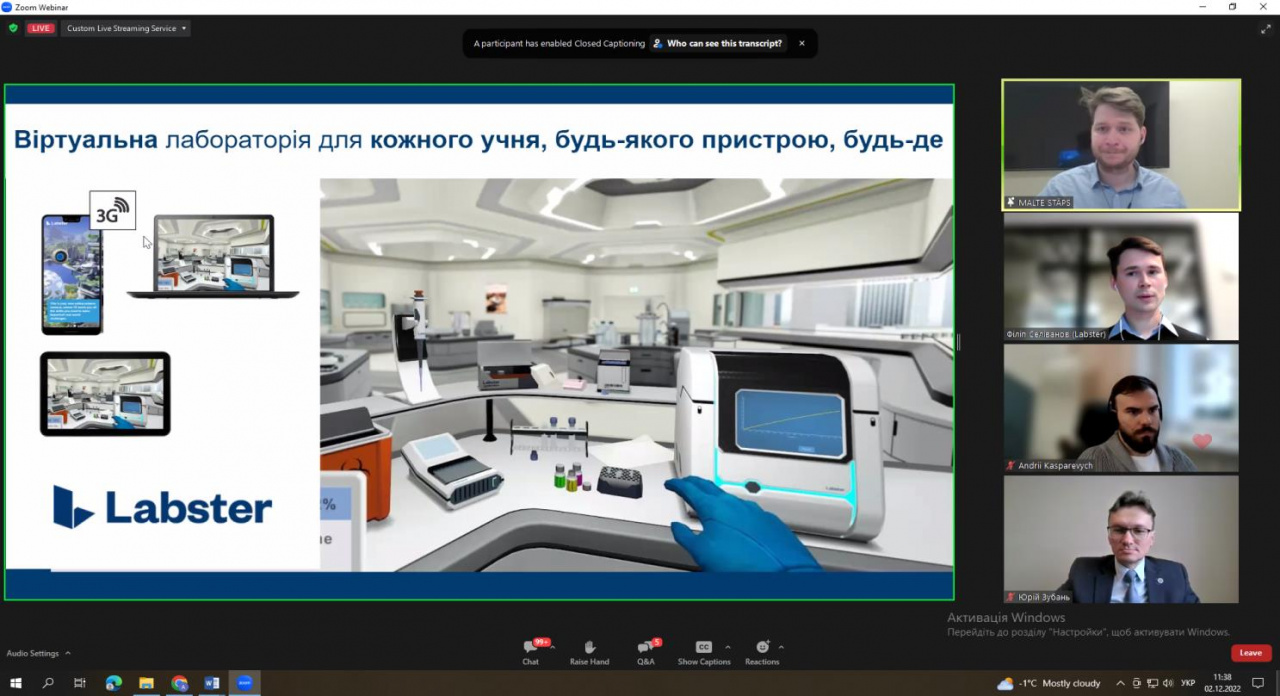Open the Reactions picker

762,652
